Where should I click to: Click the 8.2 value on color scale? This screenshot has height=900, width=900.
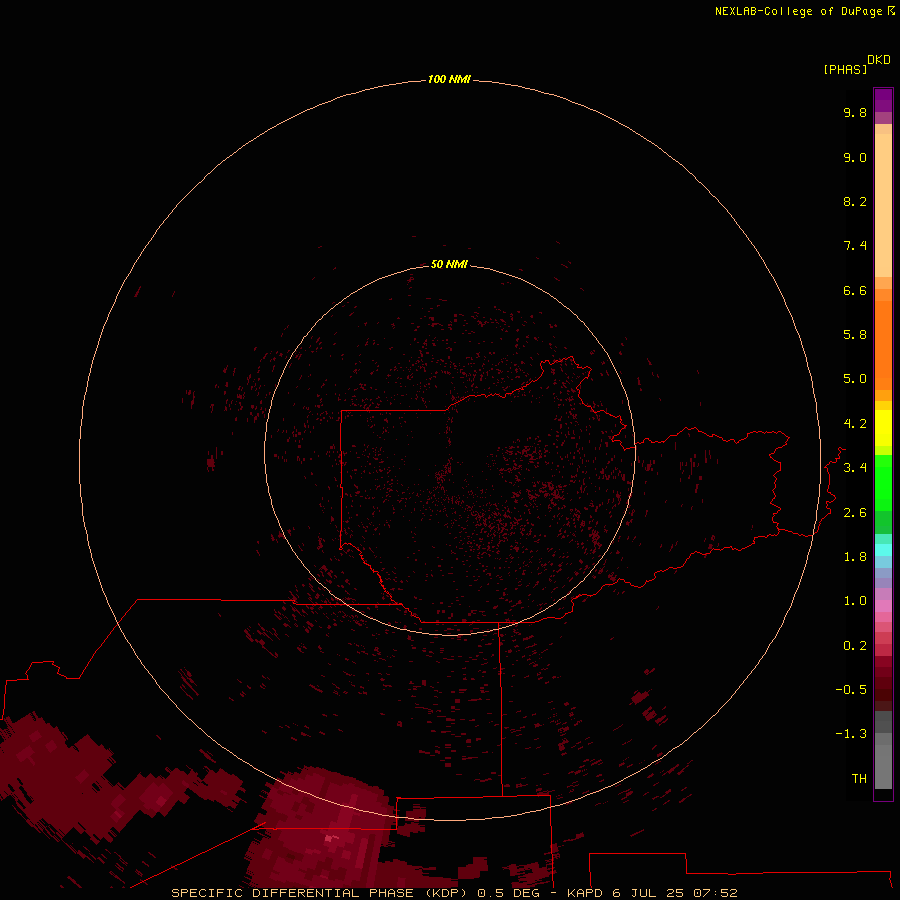(x=855, y=201)
